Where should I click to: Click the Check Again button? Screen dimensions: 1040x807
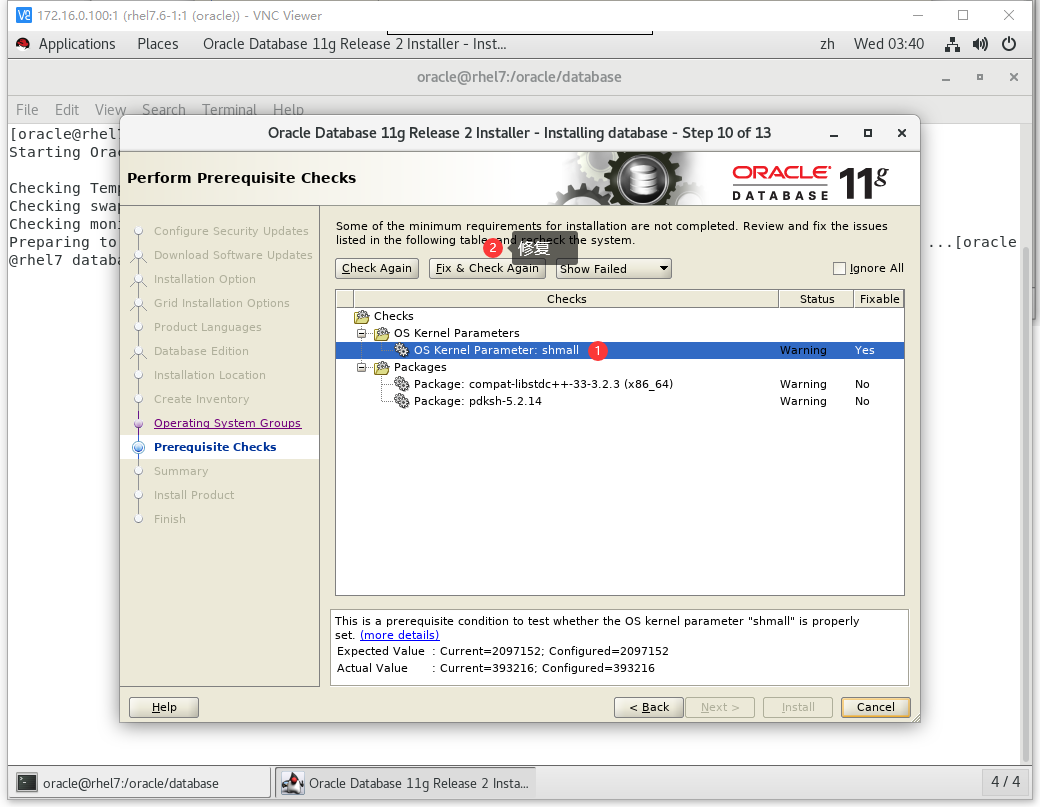tap(377, 268)
